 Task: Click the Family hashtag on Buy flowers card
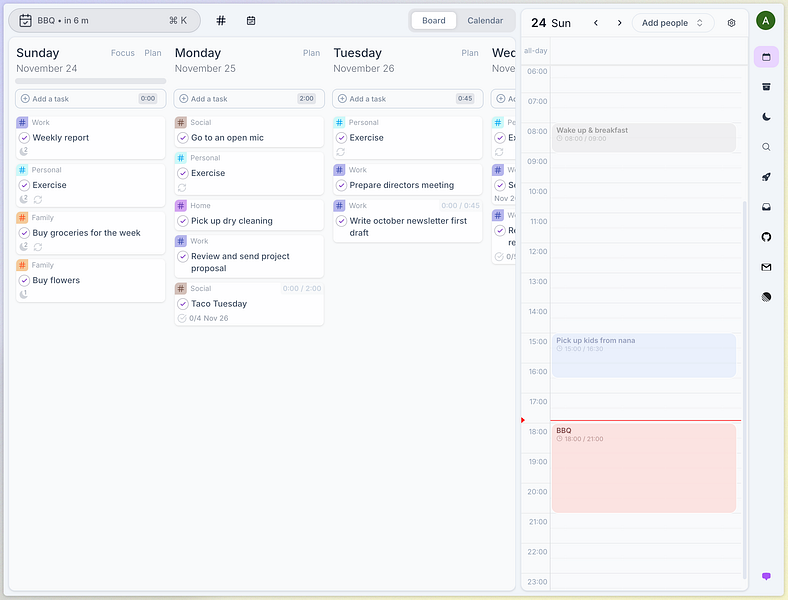[22, 265]
